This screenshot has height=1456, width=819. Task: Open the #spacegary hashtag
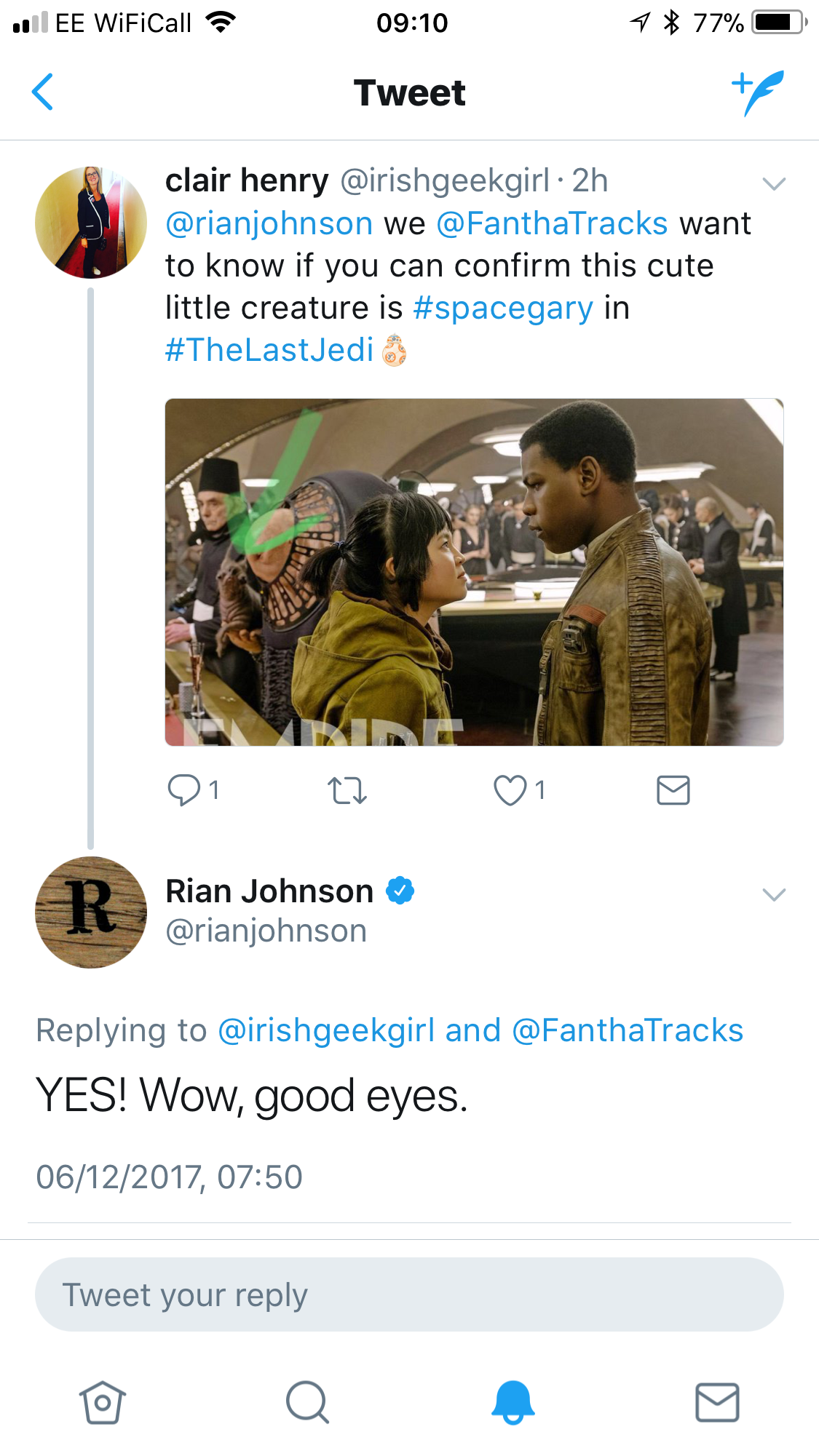pyautogui.click(x=503, y=308)
